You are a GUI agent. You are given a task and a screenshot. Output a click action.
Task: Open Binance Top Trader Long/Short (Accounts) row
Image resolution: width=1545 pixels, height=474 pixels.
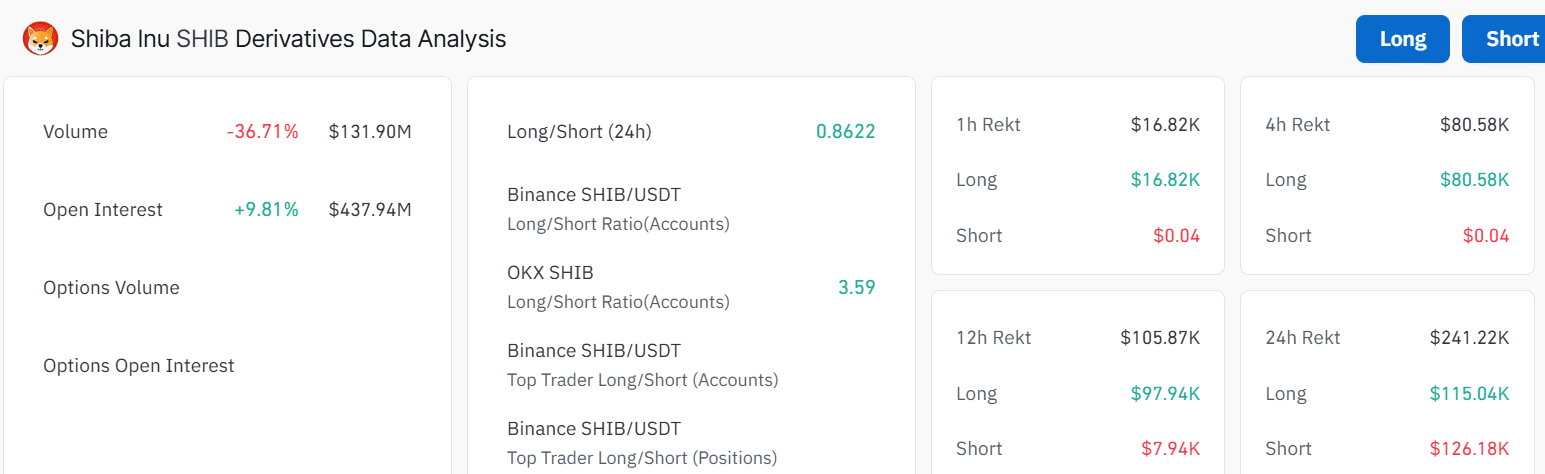(x=691, y=365)
